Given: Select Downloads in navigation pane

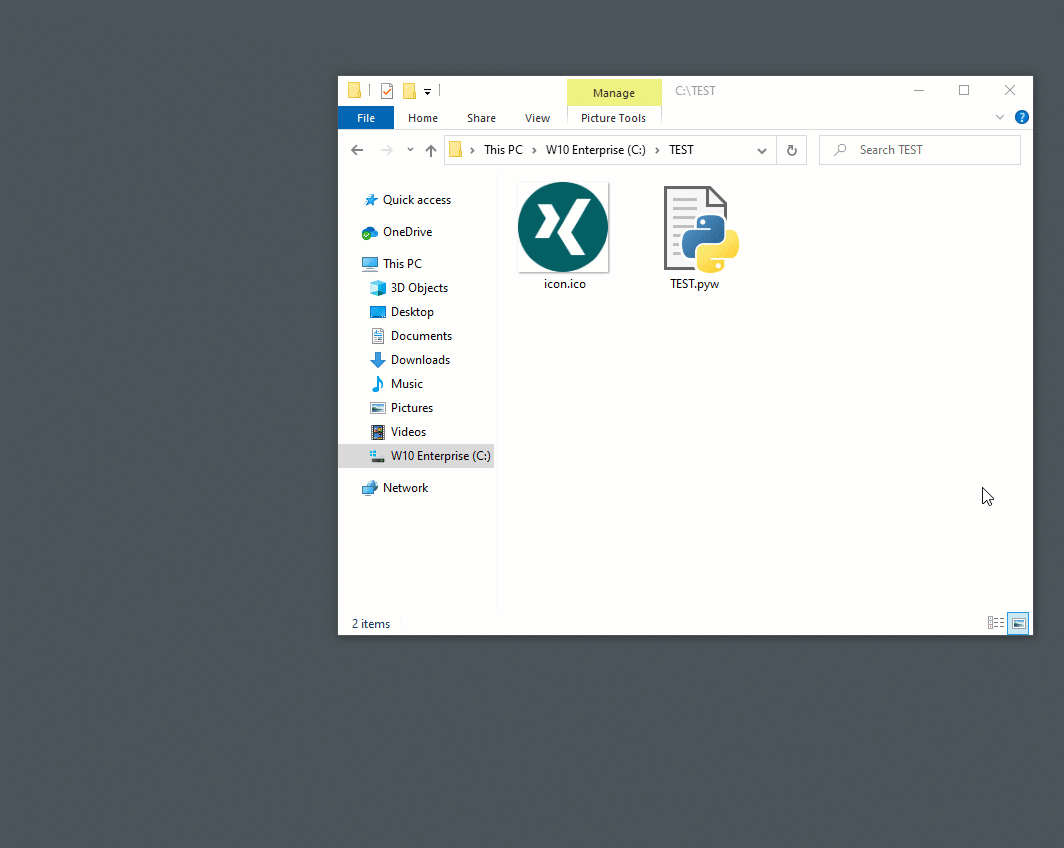Looking at the screenshot, I should 420,360.
